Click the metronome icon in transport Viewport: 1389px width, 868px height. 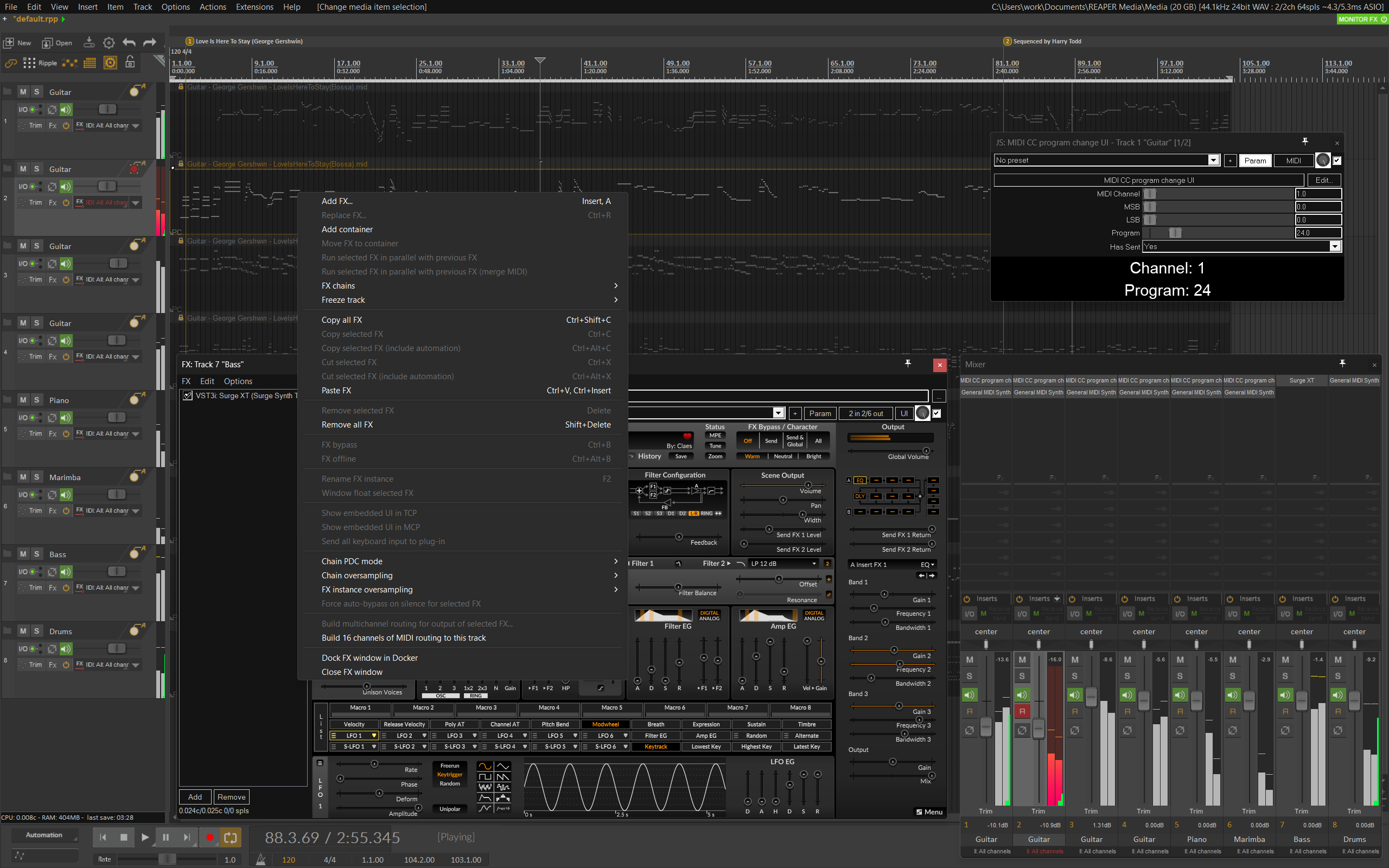pyautogui.click(x=260, y=859)
